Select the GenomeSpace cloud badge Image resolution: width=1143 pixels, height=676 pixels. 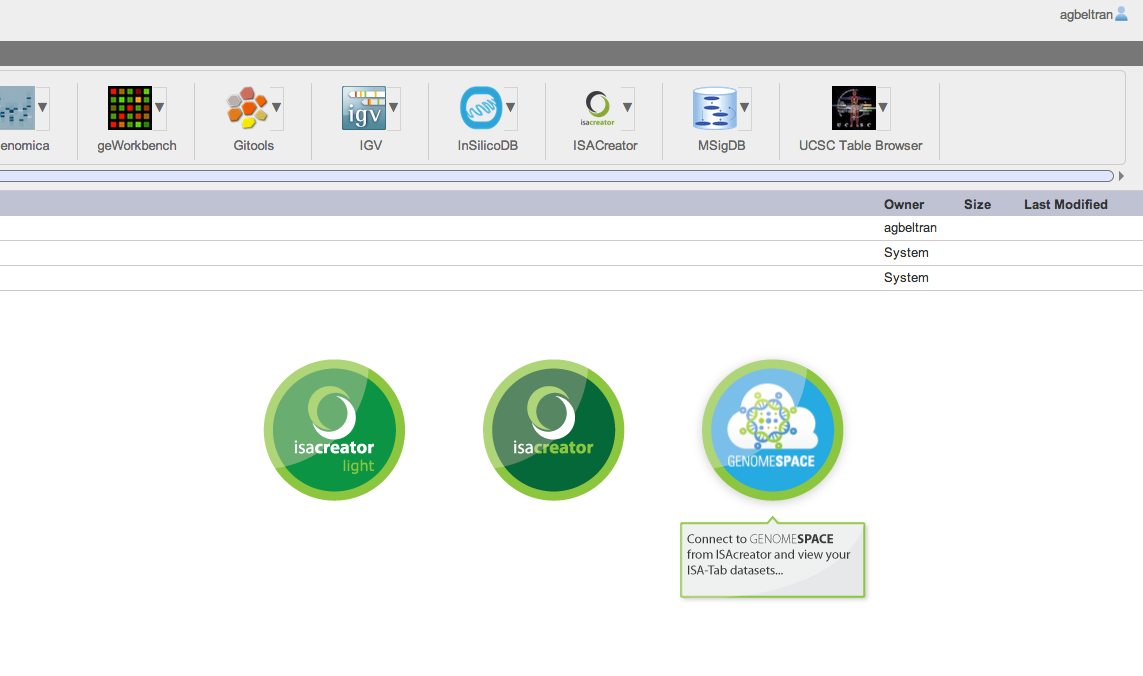[772, 430]
